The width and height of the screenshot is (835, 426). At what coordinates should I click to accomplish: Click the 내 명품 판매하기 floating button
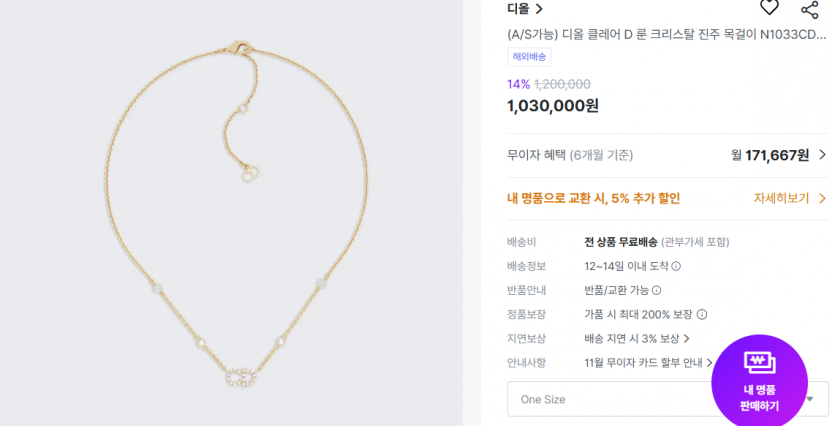[759, 380]
